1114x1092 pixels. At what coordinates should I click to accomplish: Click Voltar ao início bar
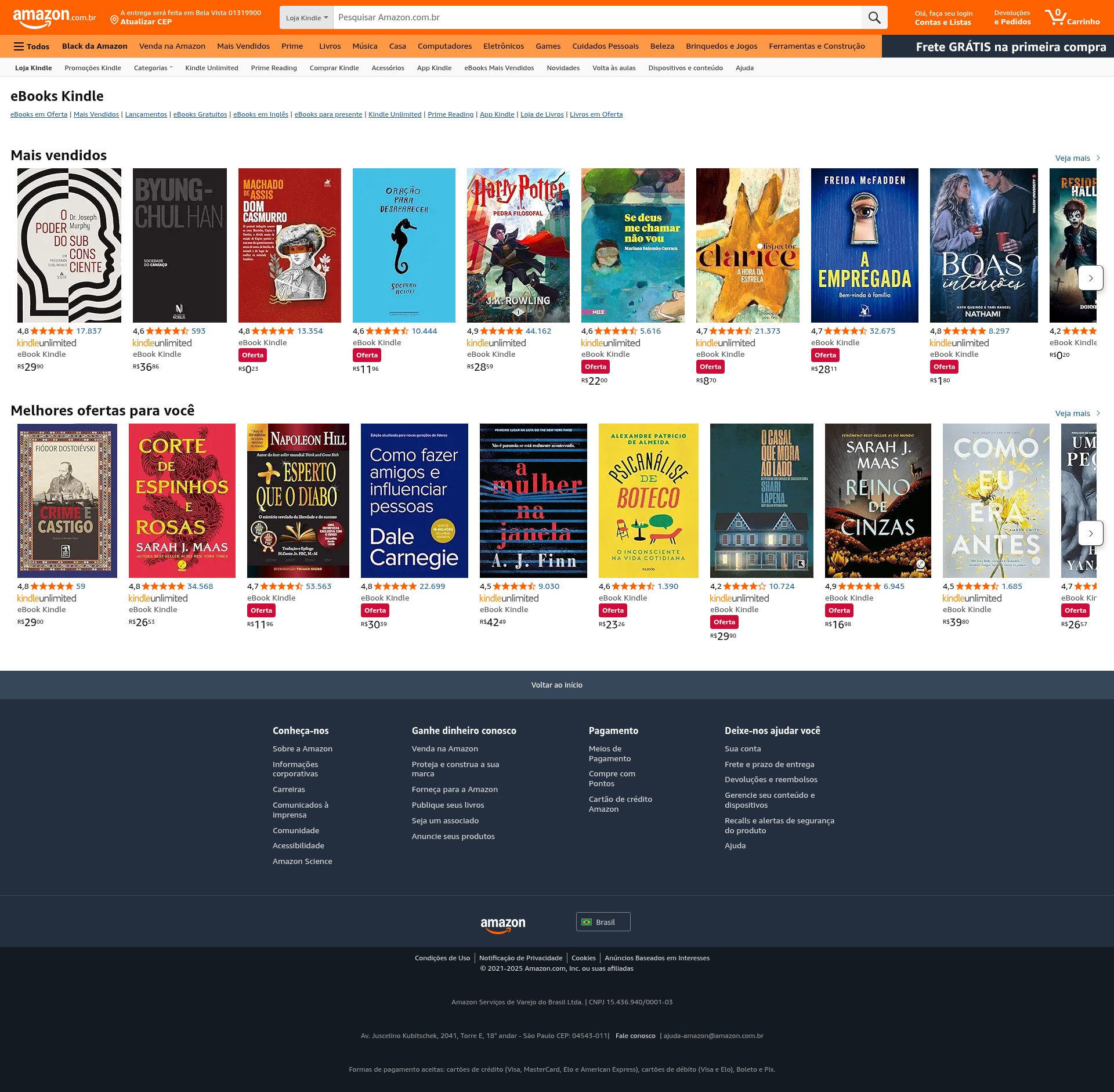tap(557, 685)
